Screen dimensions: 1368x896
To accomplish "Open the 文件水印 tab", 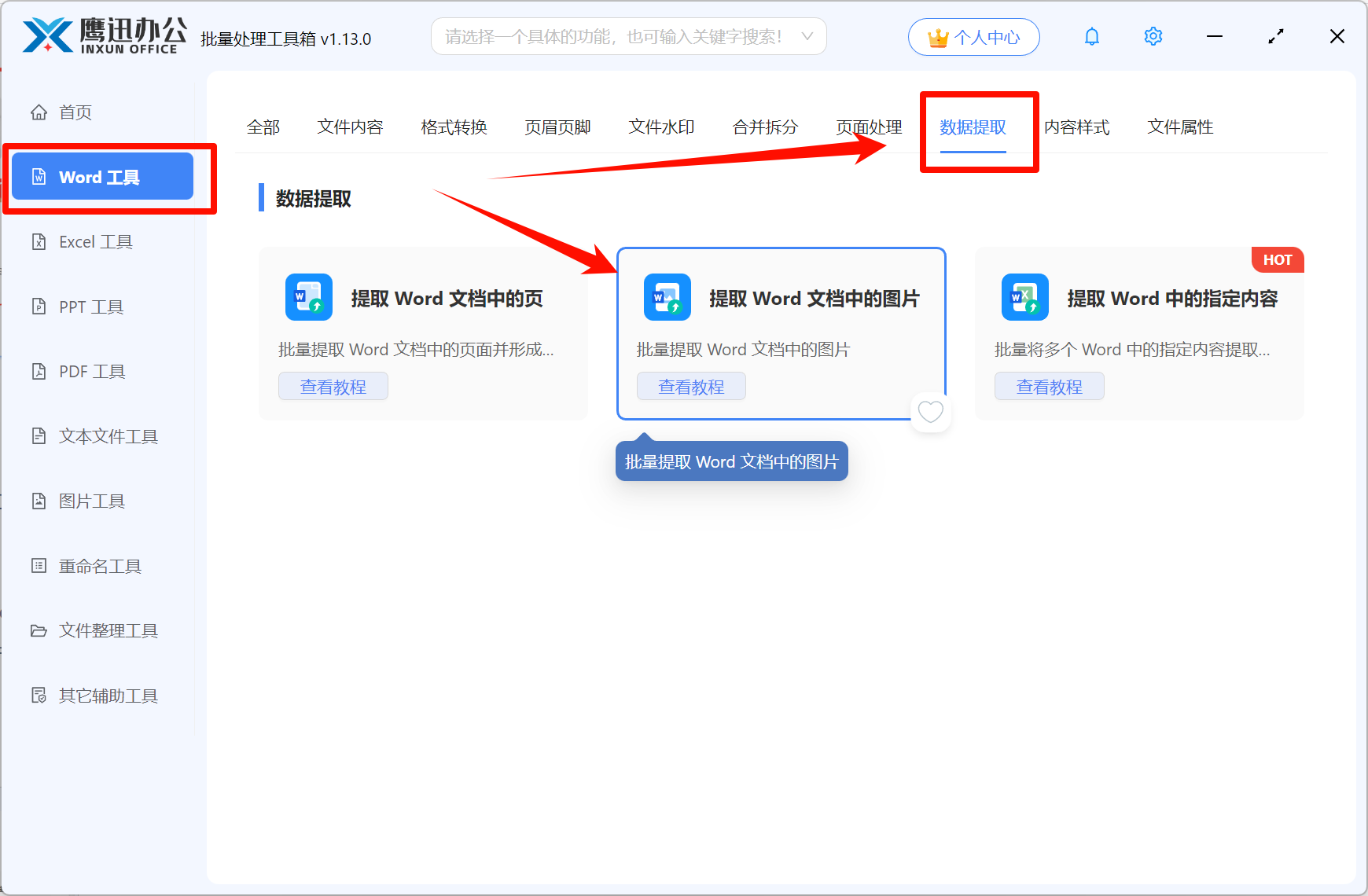I will tap(660, 127).
